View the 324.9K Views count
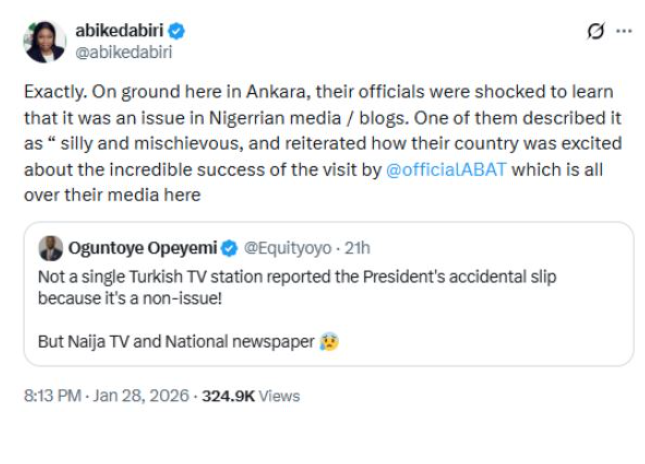645x464 pixels. (x=251, y=396)
